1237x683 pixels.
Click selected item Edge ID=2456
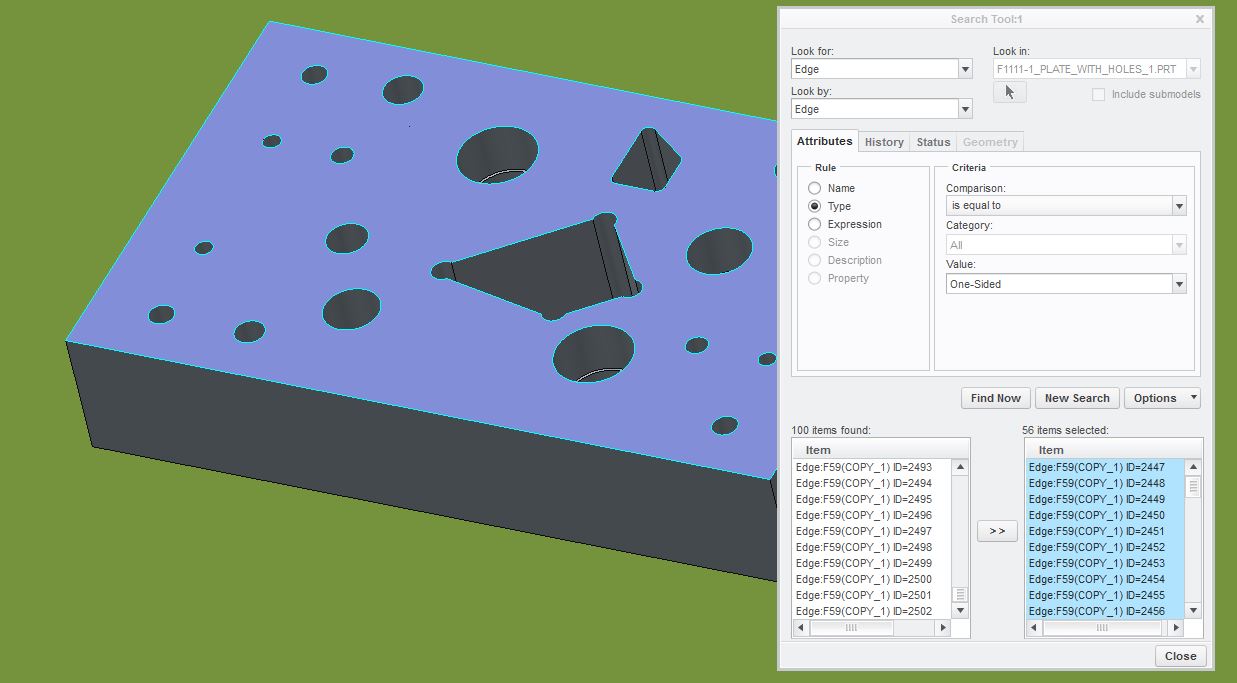coord(1105,611)
